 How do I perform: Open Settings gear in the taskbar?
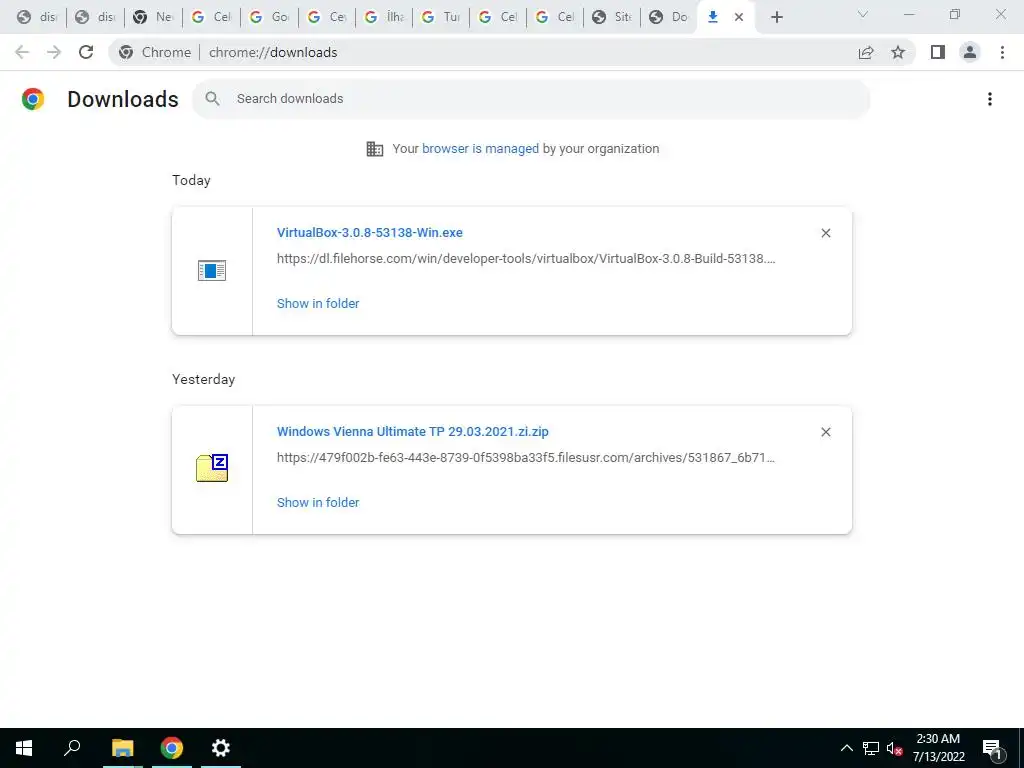(x=221, y=748)
